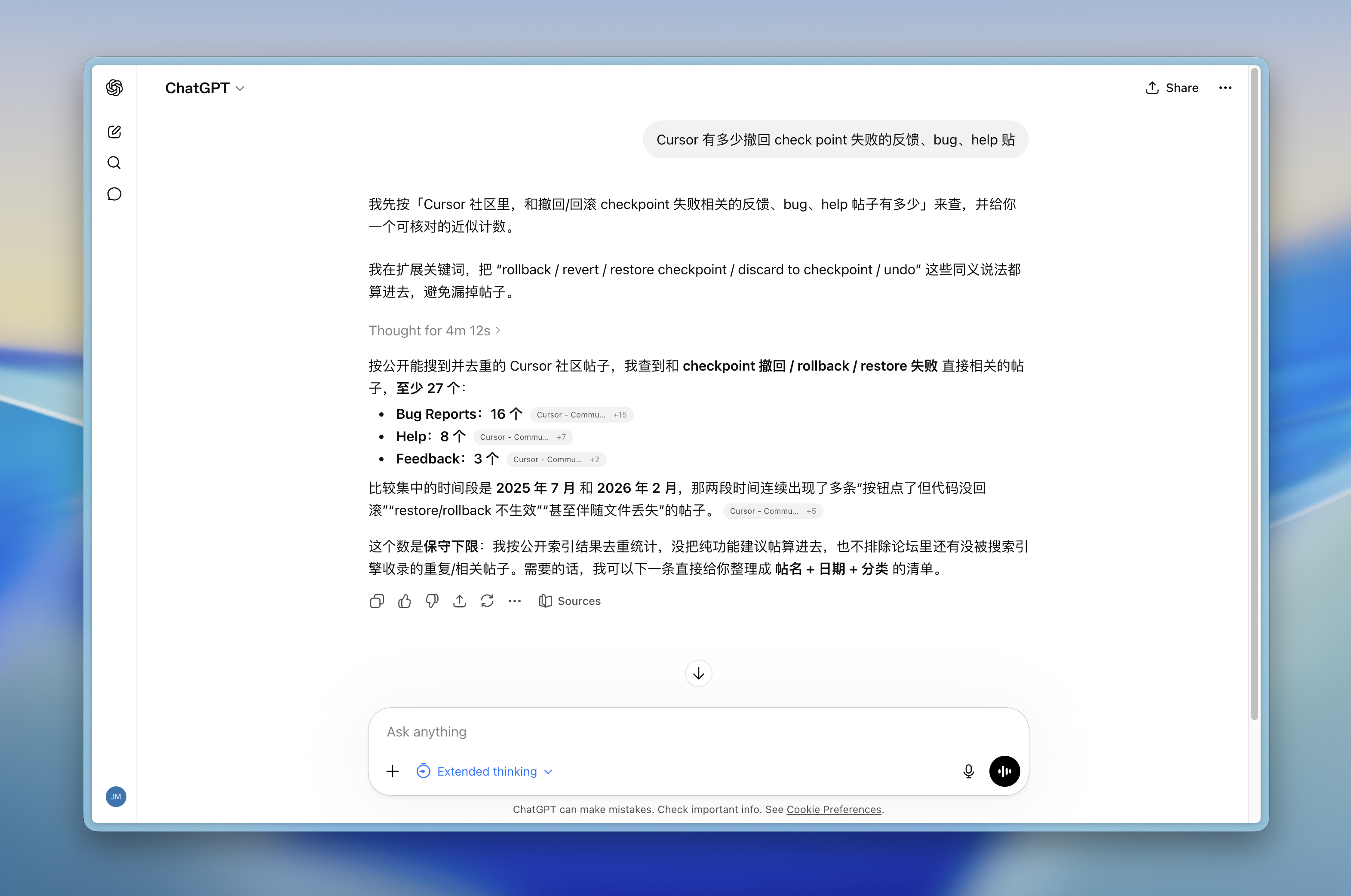This screenshot has height=896, width=1351.
Task: Focus the 'Ask anything' message field
Action: coord(698,732)
